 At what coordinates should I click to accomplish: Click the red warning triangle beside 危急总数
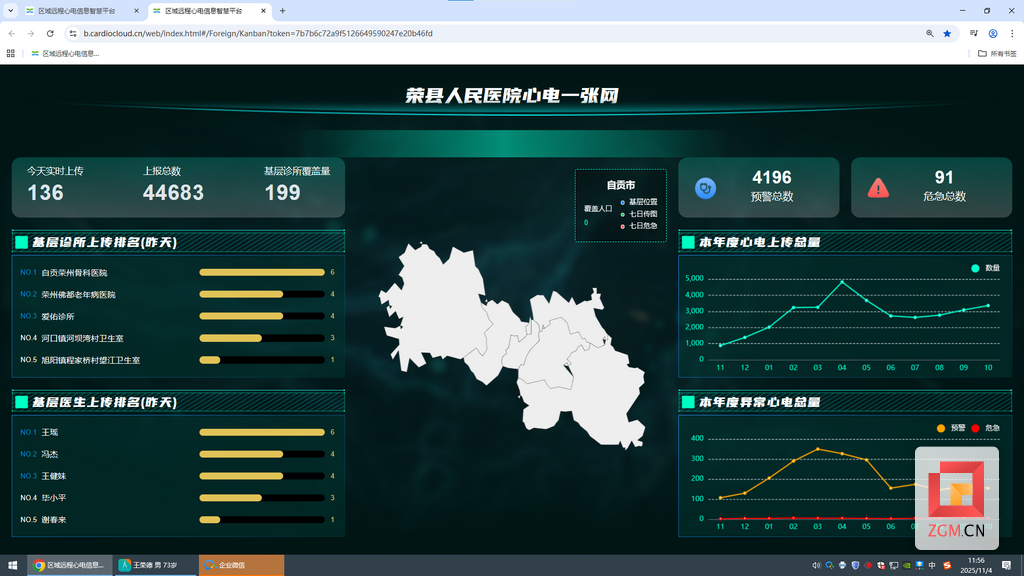coord(877,188)
